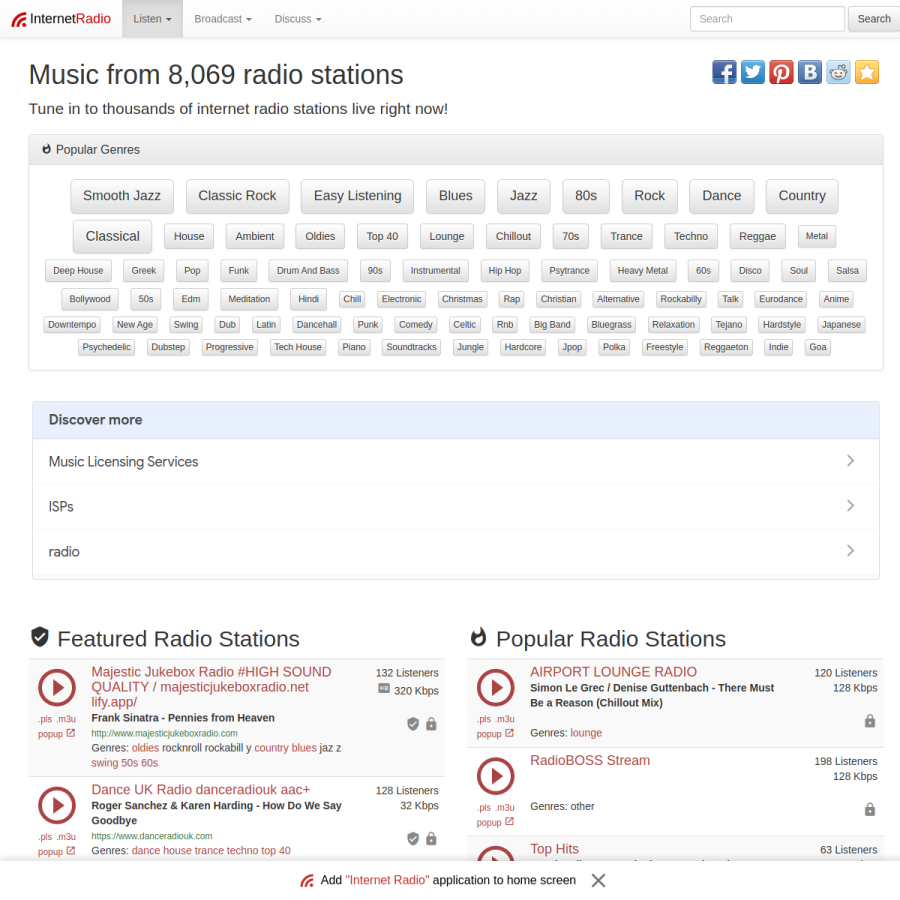Click lock icon on RadioBOSS Stream row
The width and height of the screenshot is (900, 900).
click(870, 809)
